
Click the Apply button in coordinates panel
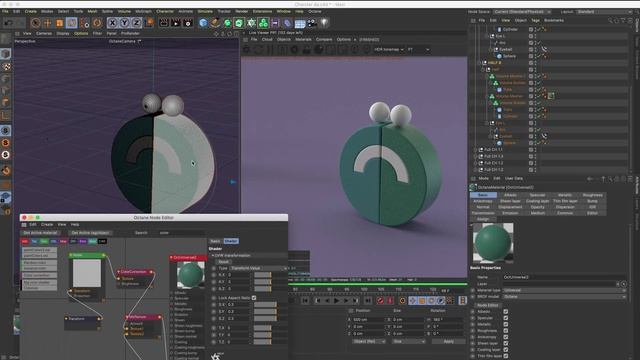click(x=448, y=341)
